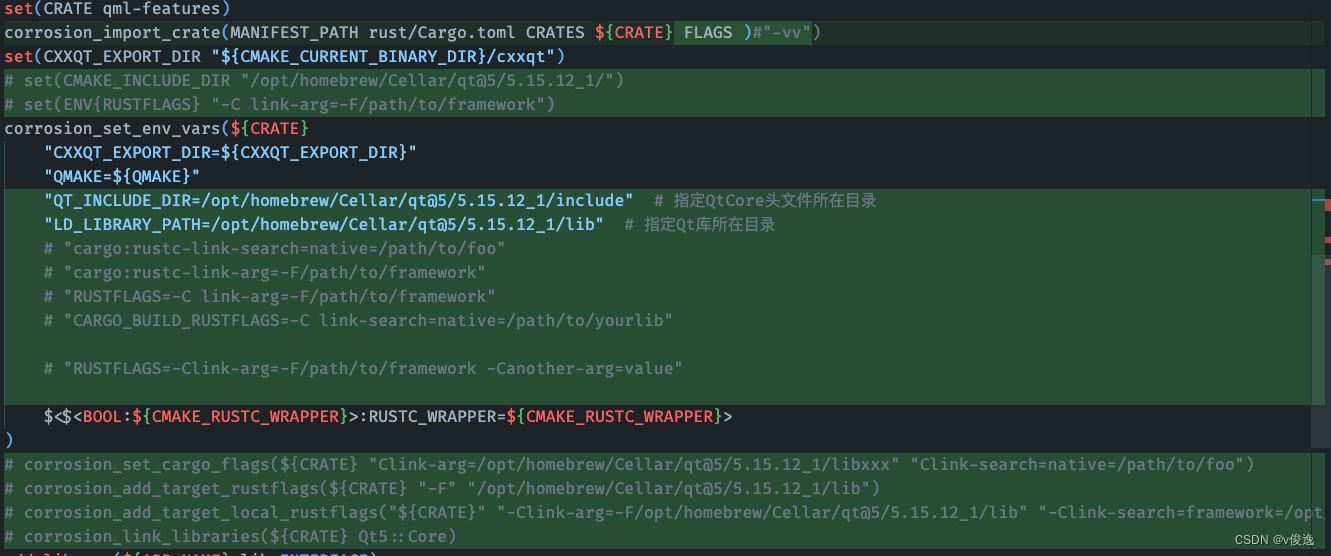Click the editor's vertical scrollbar thumb

(1319, 350)
